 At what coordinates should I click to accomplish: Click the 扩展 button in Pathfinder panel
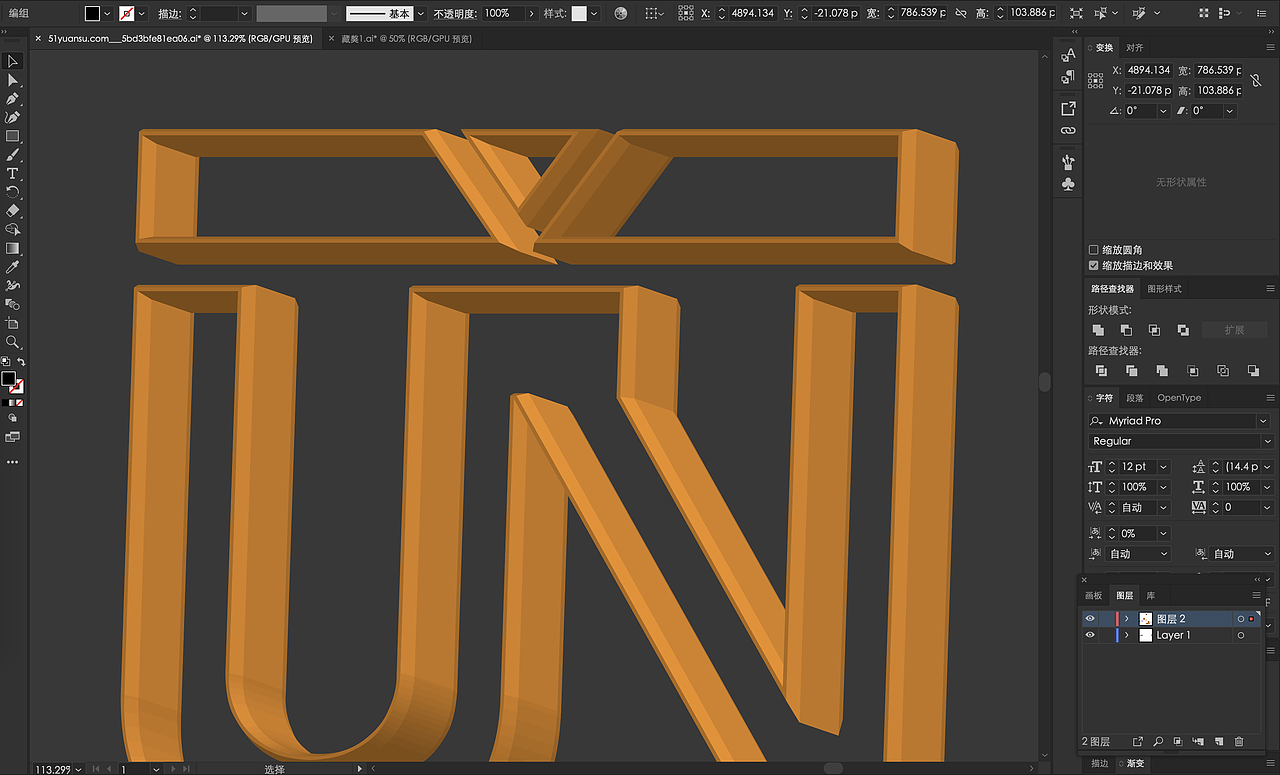(1234, 330)
